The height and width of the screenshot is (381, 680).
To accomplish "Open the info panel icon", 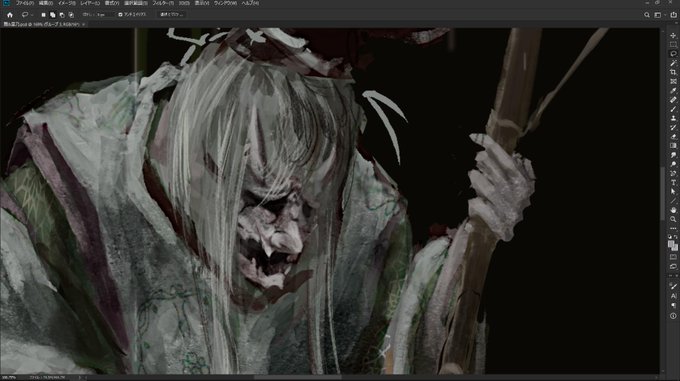I will click(x=673, y=316).
